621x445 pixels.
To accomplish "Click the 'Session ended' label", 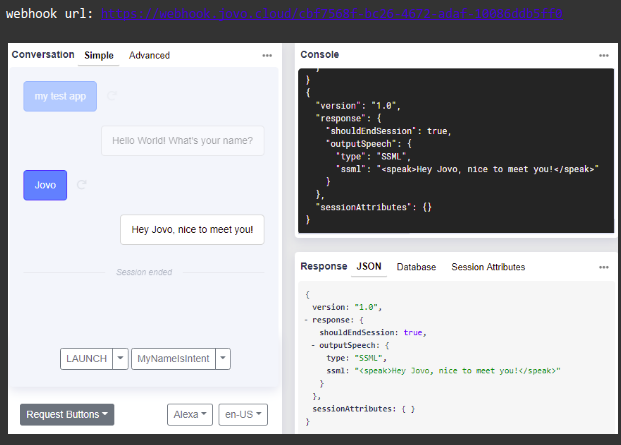I will click(x=144, y=272).
